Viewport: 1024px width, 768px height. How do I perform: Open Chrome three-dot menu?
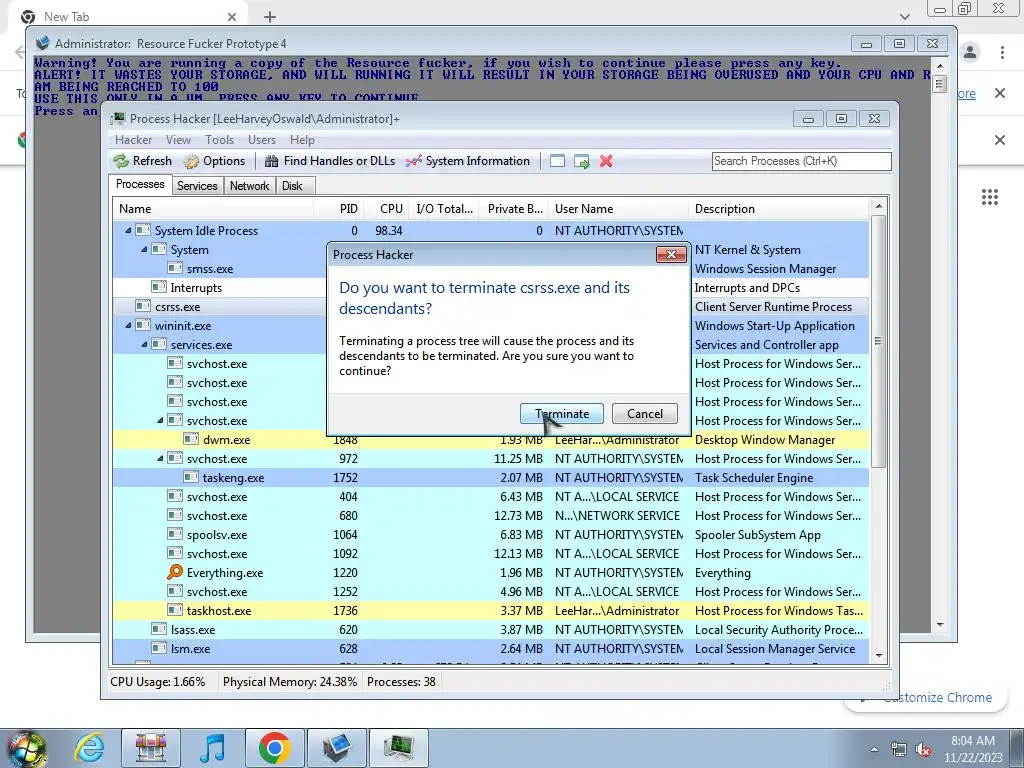tap(1002, 52)
